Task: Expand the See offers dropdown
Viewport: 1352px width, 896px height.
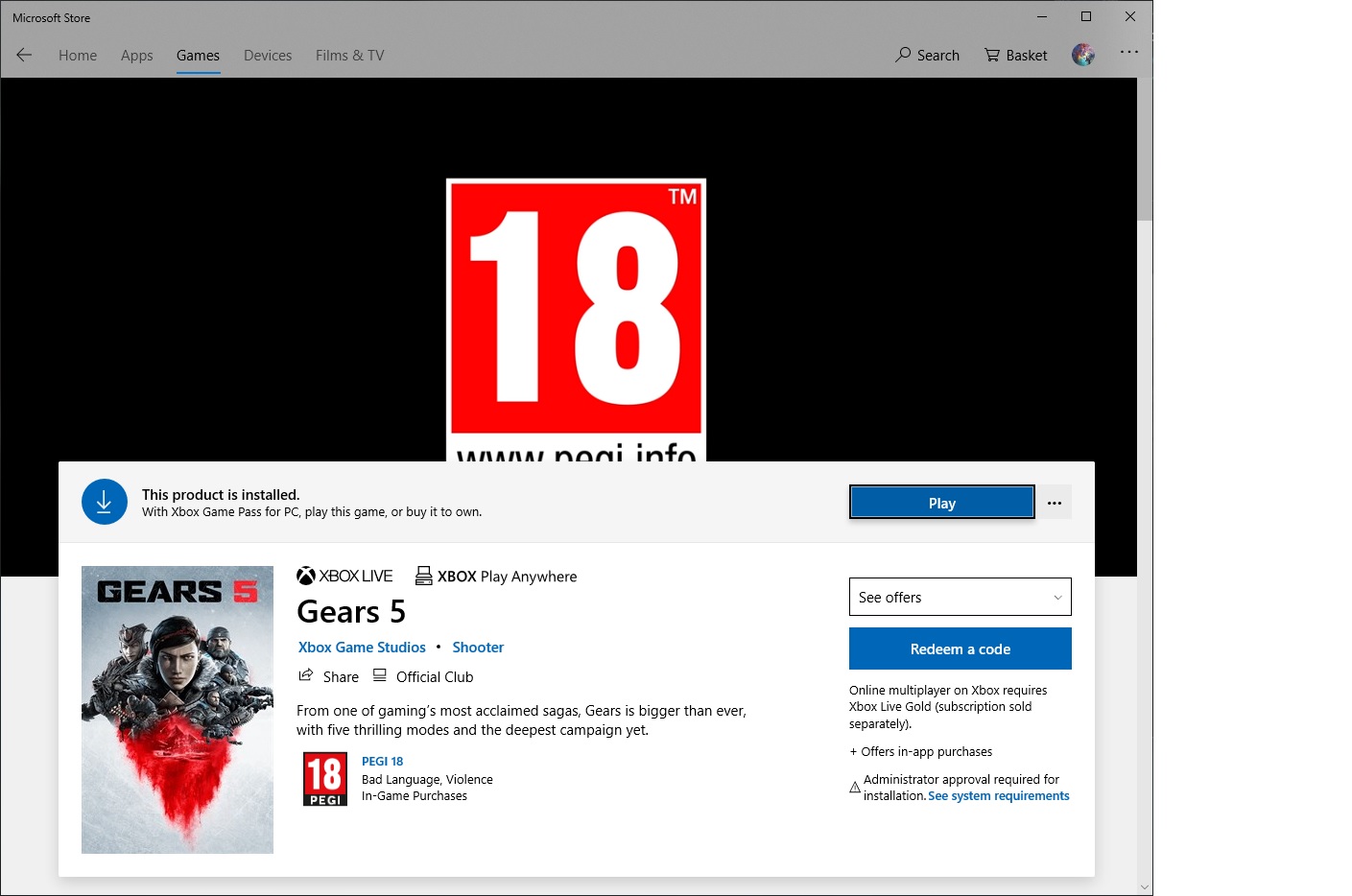Action: pyautogui.click(x=961, y=597)
